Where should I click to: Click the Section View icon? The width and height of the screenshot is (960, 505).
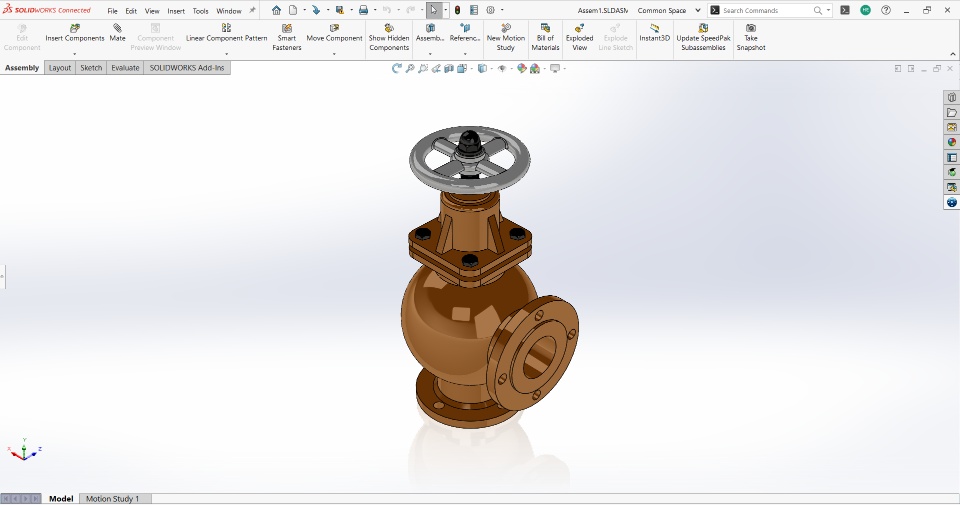(449, 69)
